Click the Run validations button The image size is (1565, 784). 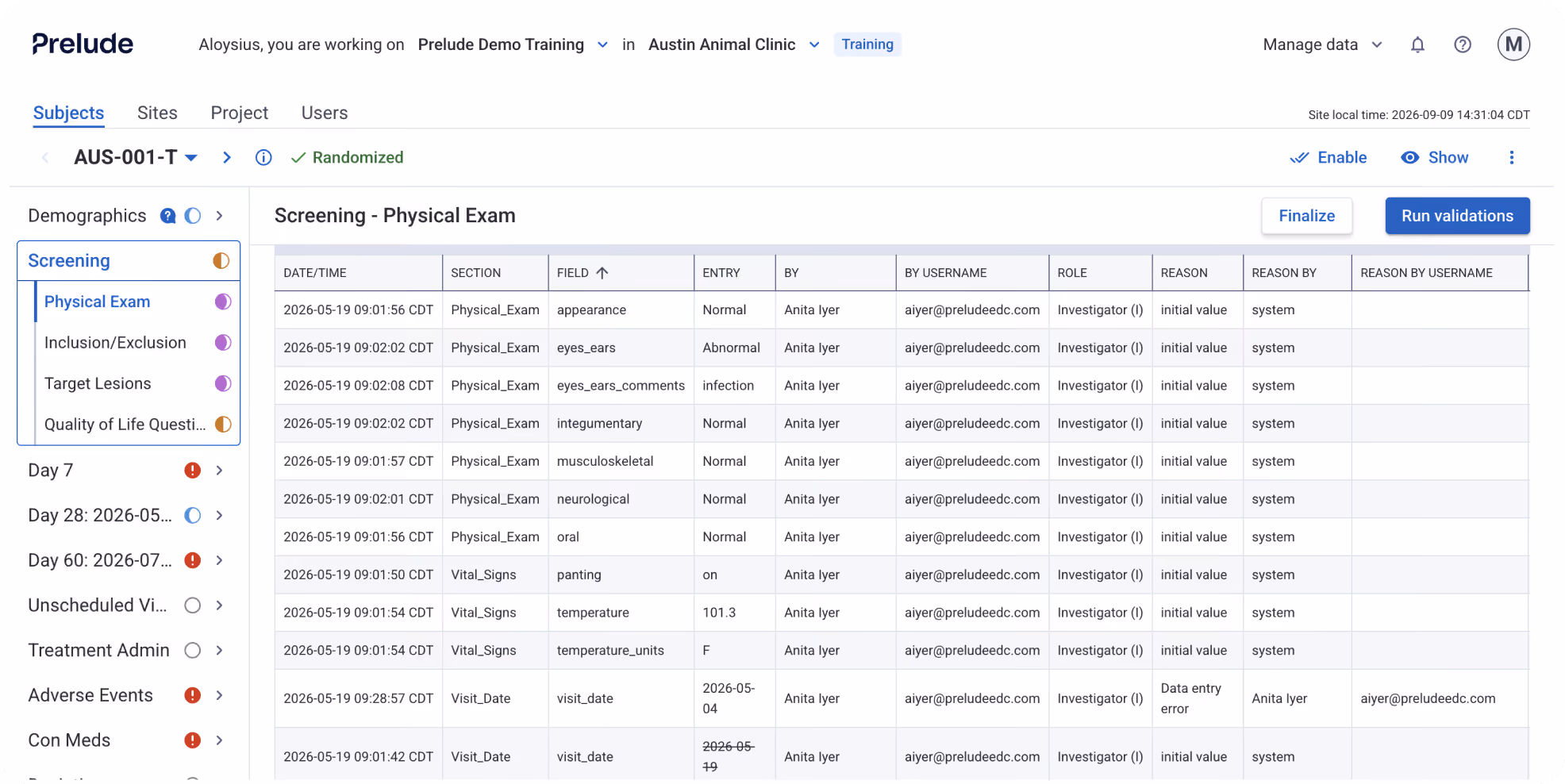click(x=1457, y=216)
